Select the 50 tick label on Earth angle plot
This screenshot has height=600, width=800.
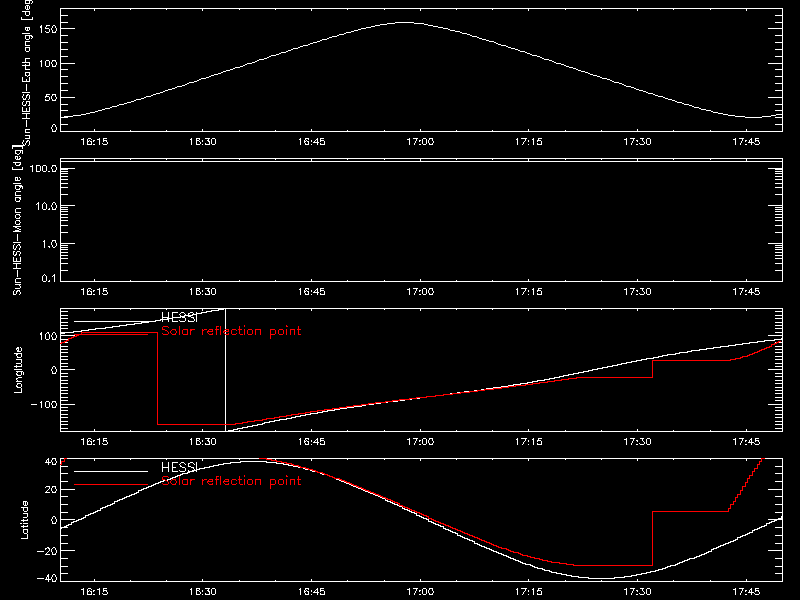51,97
